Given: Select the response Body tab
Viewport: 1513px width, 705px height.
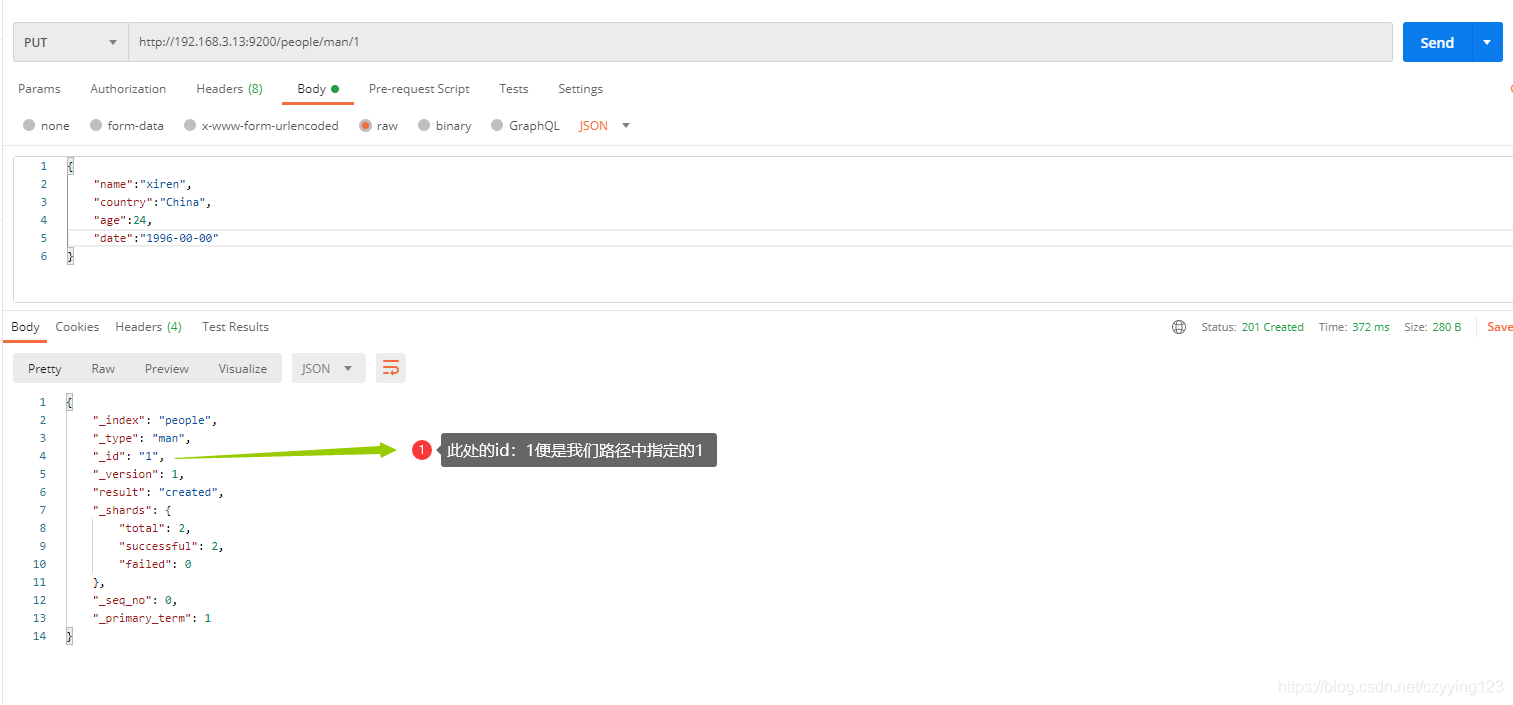Looking at the screenshot, I should (25, 327).
